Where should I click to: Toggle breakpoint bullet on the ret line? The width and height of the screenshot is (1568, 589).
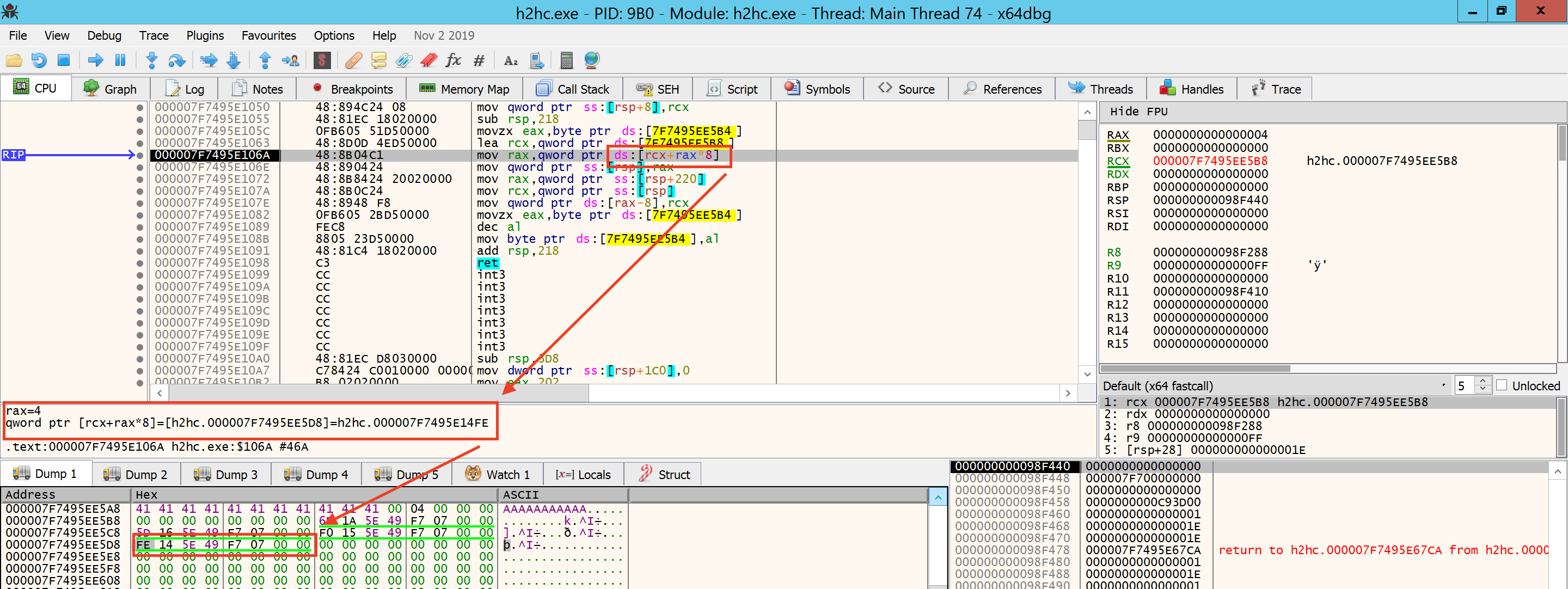[139, 263]
